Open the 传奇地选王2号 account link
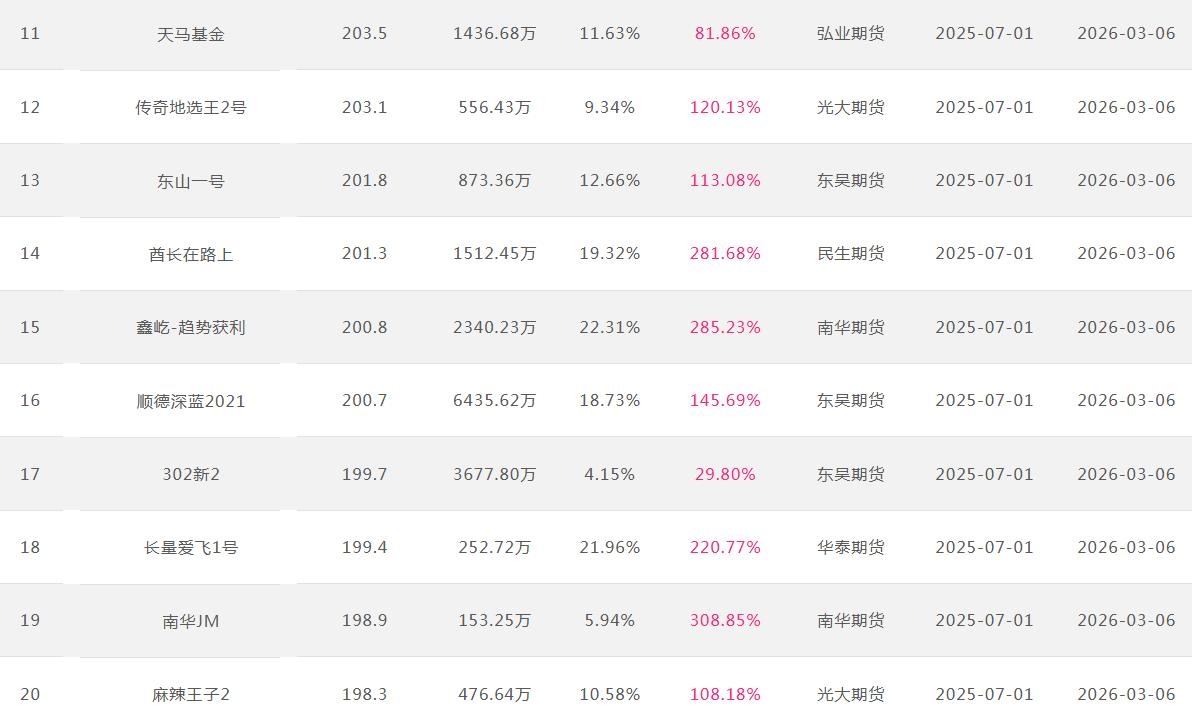This screenshot has width=1192, height=723. coord(190,107)
